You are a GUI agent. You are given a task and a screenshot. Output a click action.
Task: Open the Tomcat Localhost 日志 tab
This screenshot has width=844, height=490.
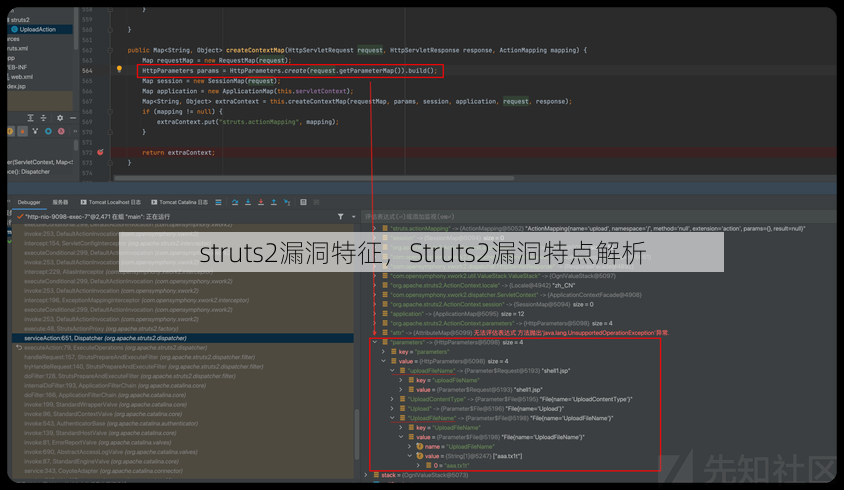point(111,202)
